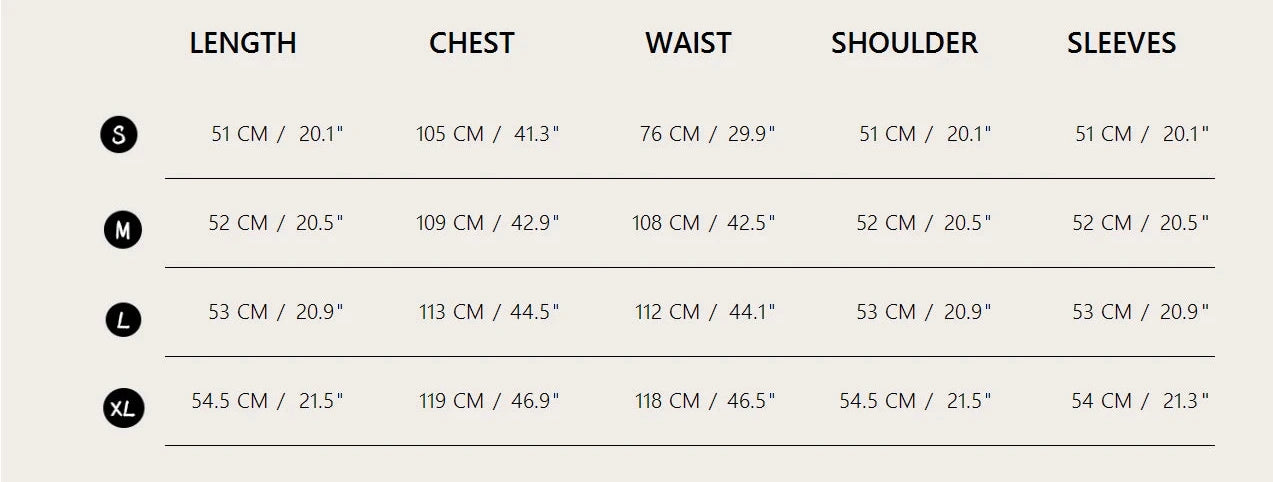
Task: Click the WAIST column header
Action: (688, 43)
